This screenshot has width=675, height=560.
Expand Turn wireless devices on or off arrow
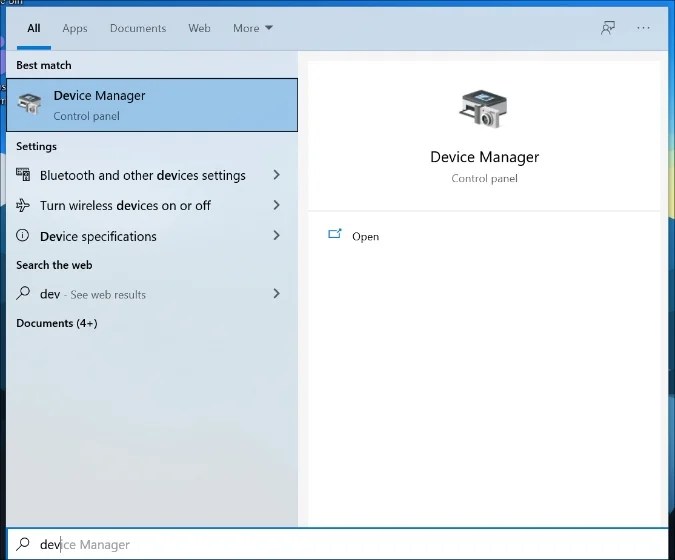pos(276,205)
